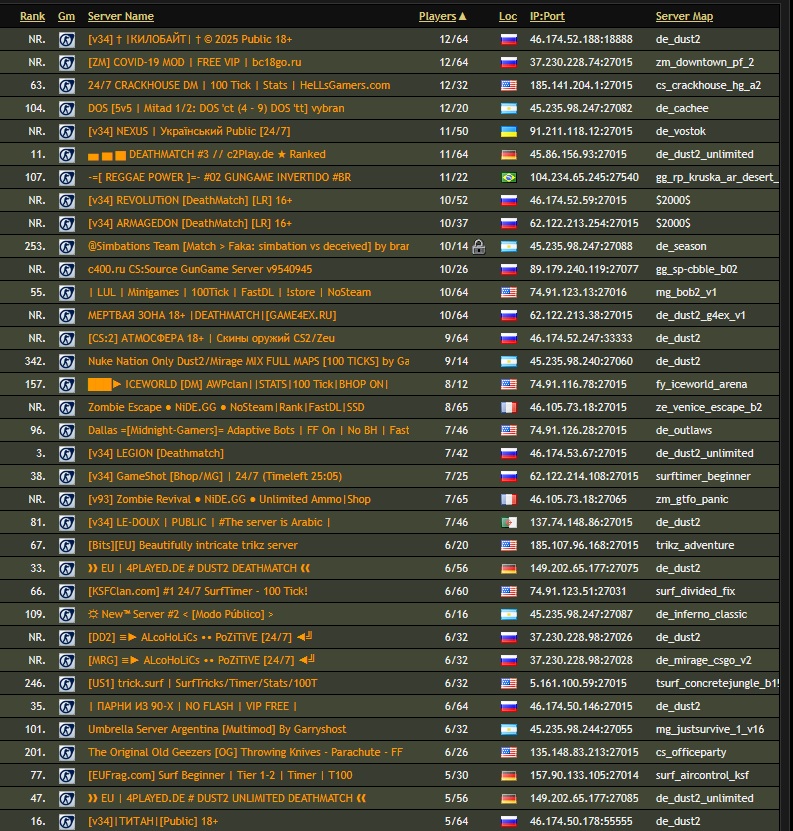This screenshot has width=793, height=831.
Task: Click German flag on EUFrag Surf Beginner row
Action: (x=509, y=775)
